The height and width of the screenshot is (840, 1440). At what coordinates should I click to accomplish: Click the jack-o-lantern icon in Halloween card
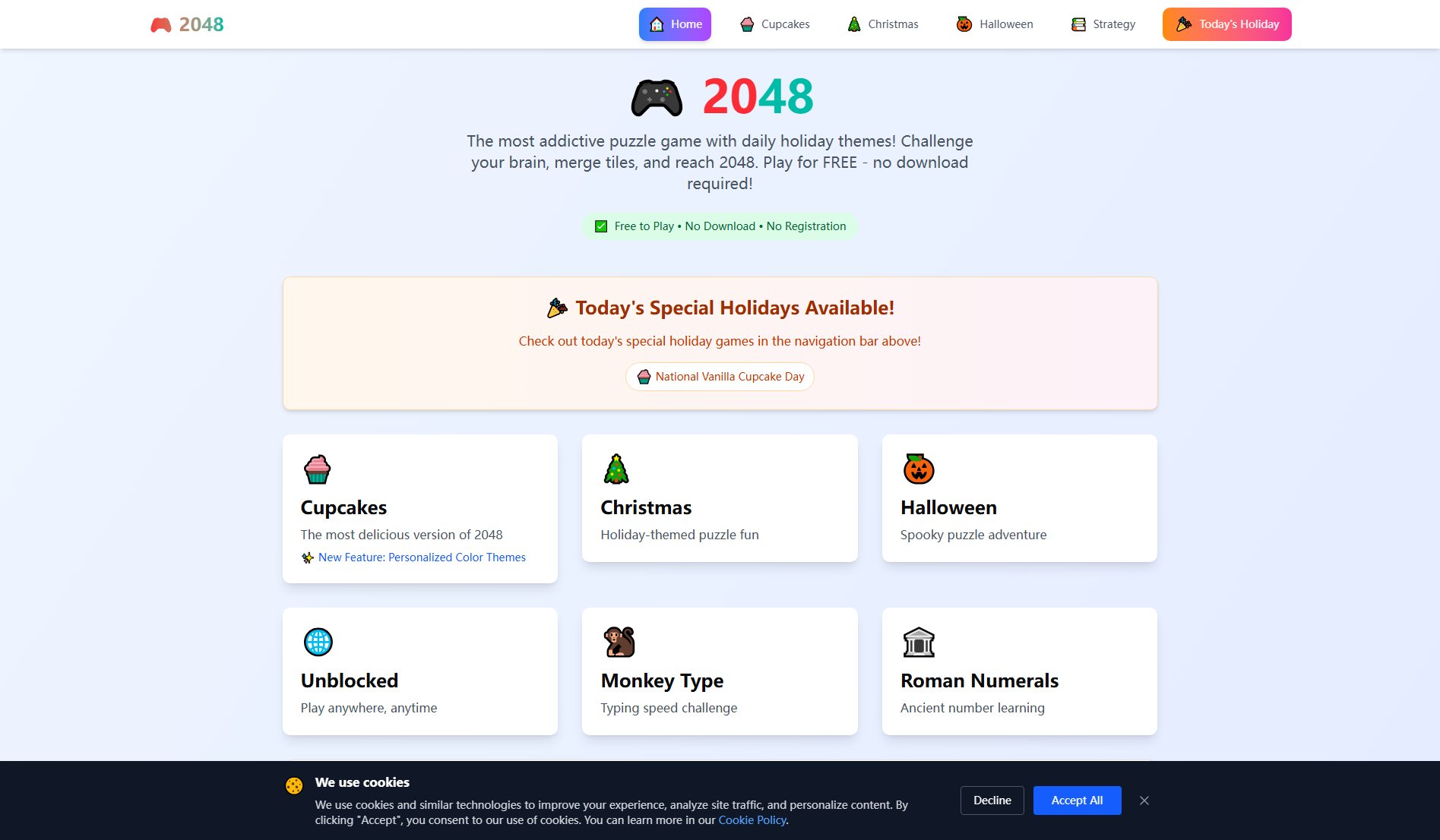918,469
